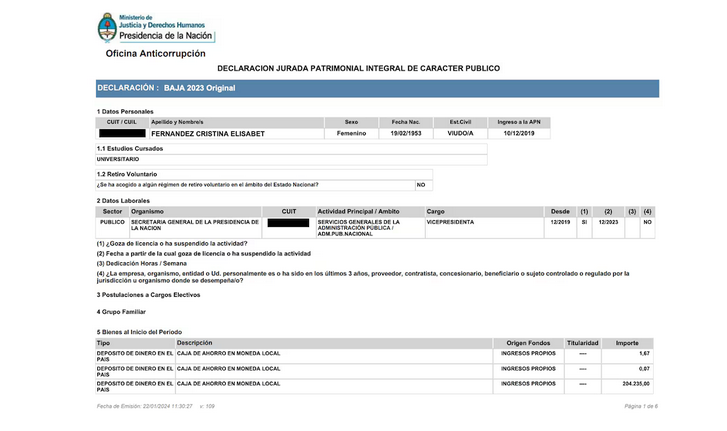Click the Presidencia de la Nación header text
This screenshot has height=431, width=727.
[x=167, y=35]
